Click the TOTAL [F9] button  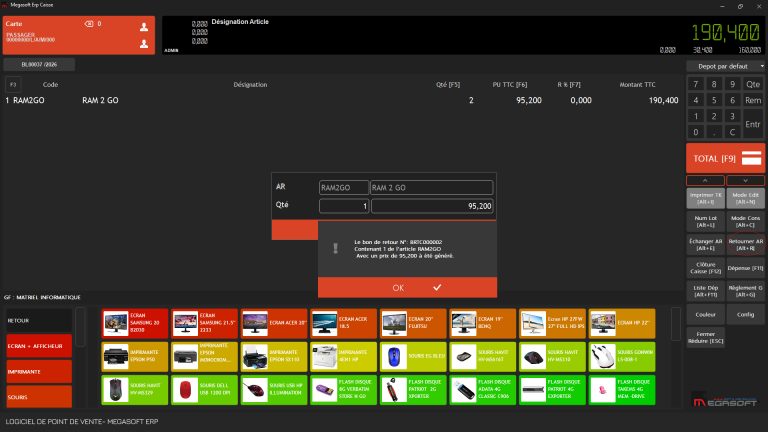pos(725,158)
